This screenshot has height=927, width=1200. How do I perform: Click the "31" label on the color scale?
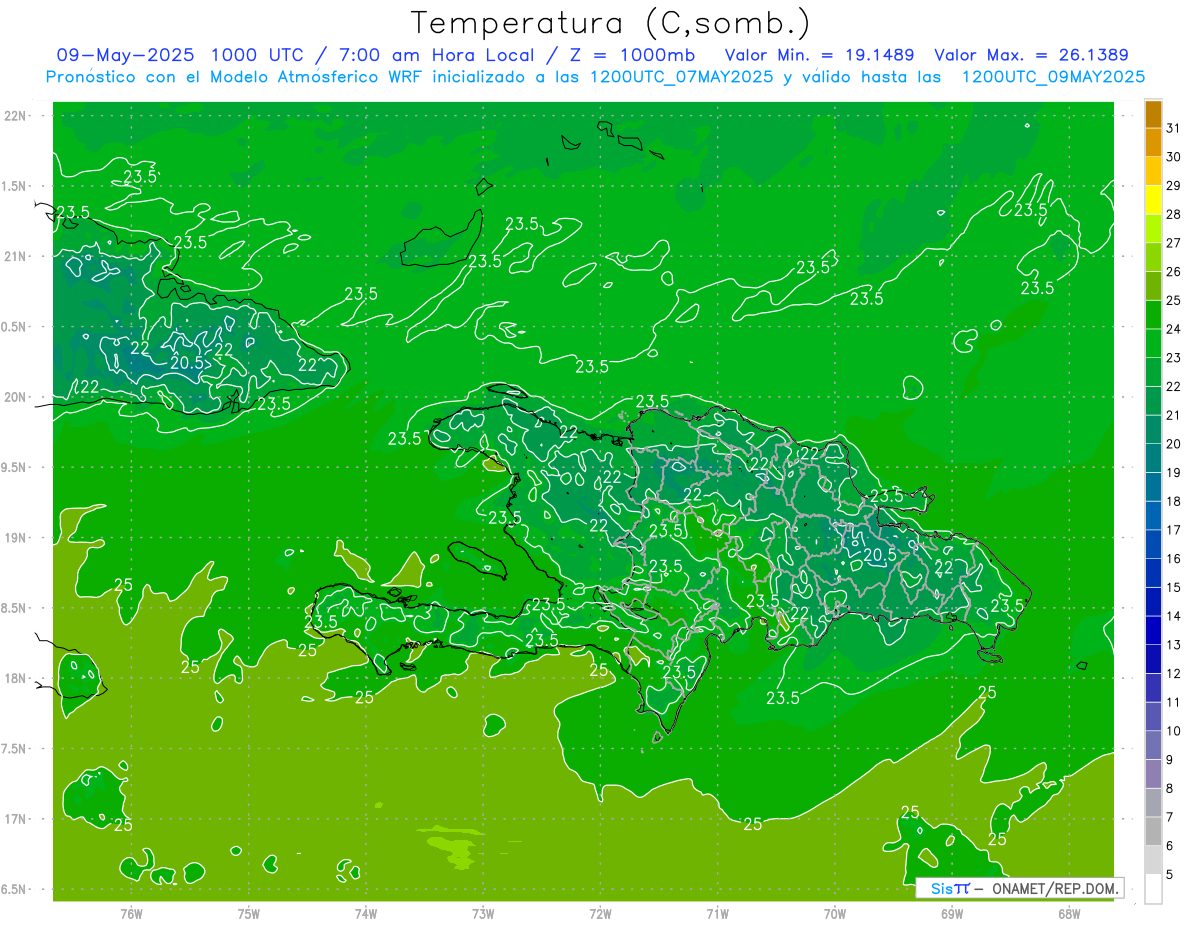(1174, 128)
